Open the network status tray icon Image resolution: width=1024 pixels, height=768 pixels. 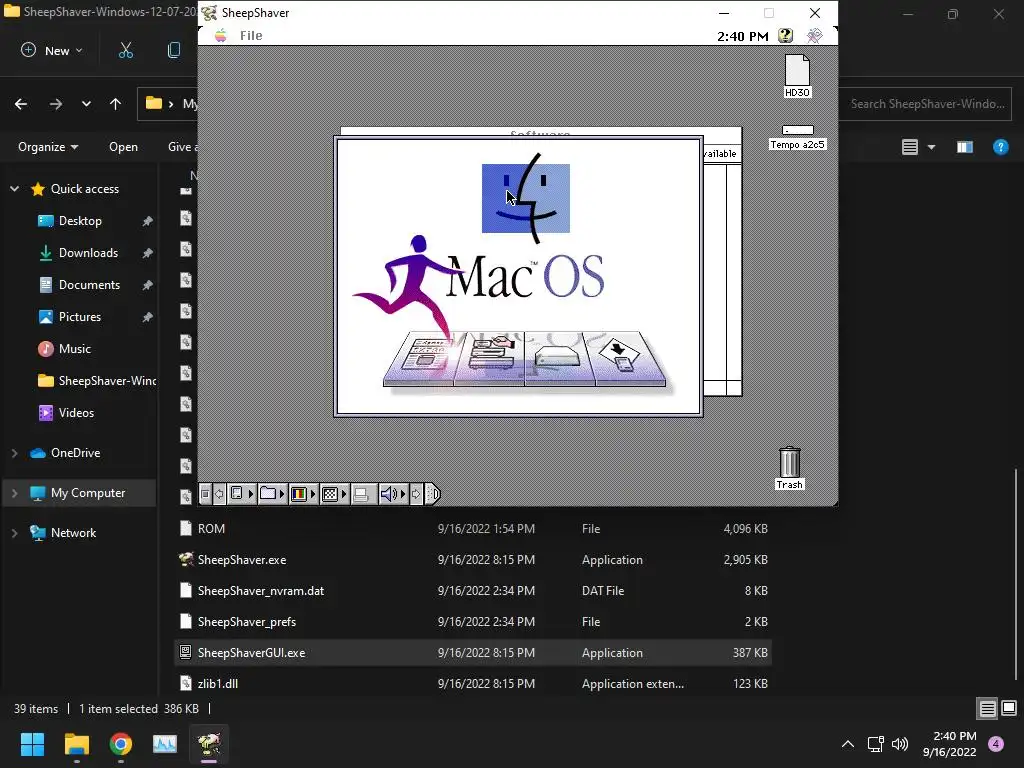coord(876,744)
